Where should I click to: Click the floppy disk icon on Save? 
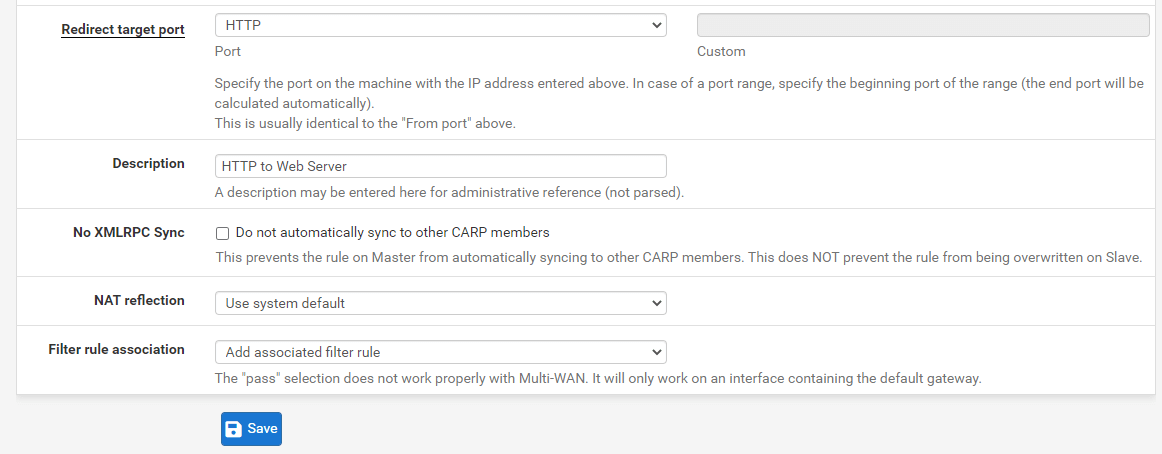click(x=234, y=429)
